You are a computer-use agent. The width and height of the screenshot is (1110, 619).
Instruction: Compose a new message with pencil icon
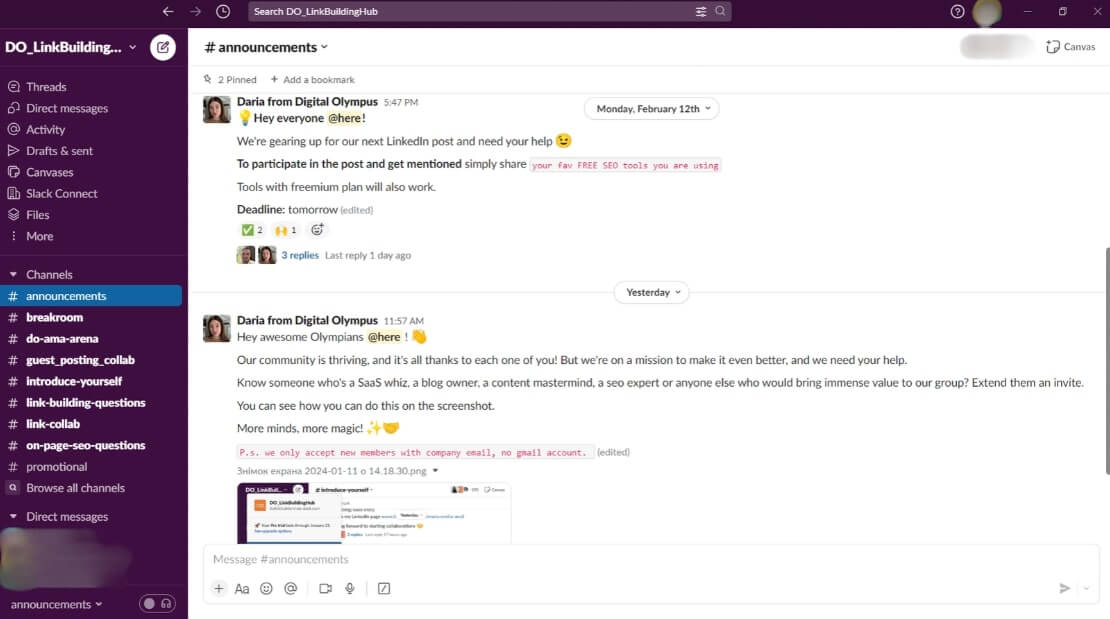pyautogui.click(x=163, y=47)
